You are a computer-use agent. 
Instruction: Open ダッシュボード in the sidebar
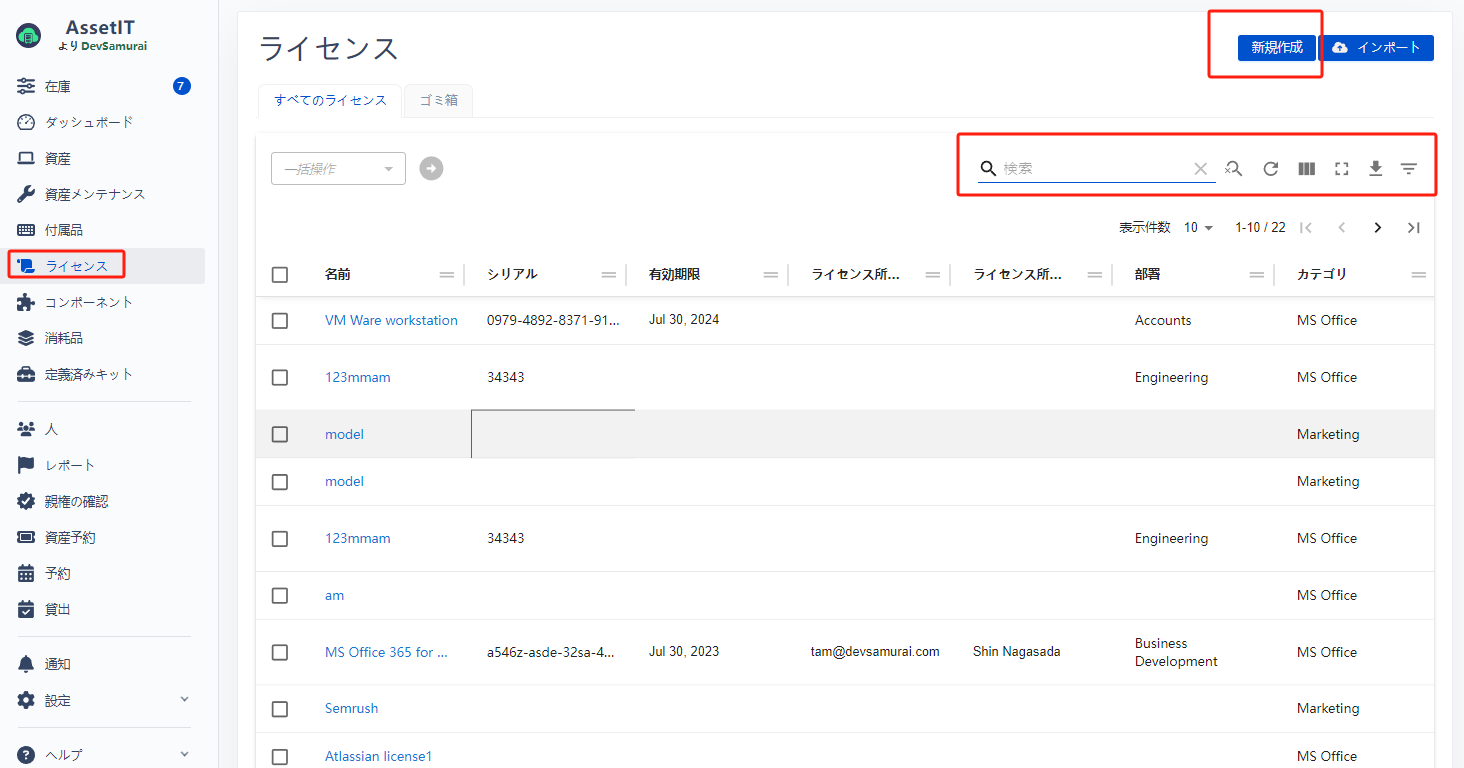[89, 122]
